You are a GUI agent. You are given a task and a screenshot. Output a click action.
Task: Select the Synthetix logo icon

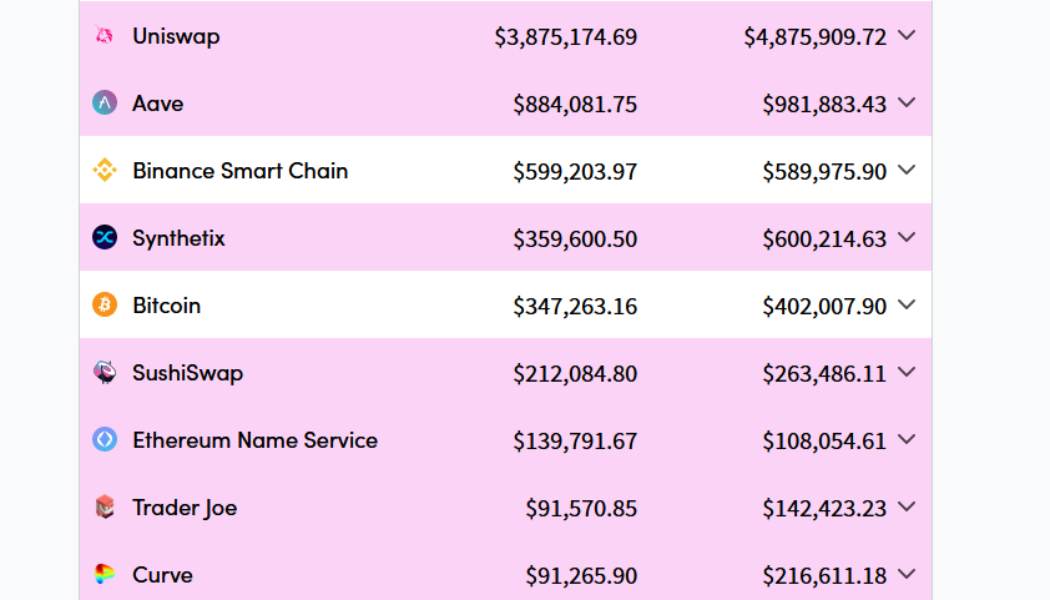103,237
